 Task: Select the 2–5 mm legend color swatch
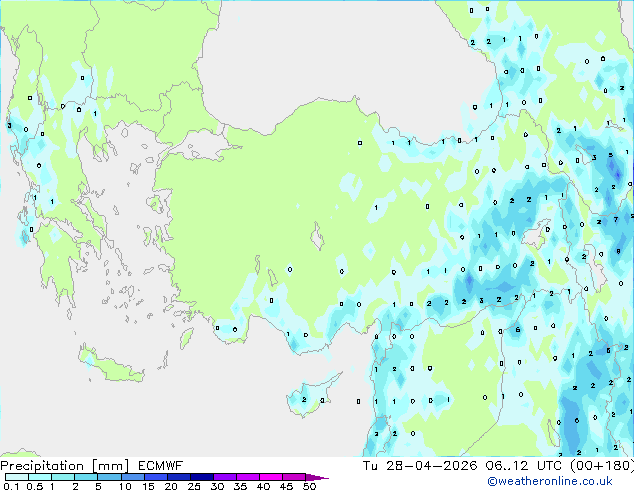[86, 477]
